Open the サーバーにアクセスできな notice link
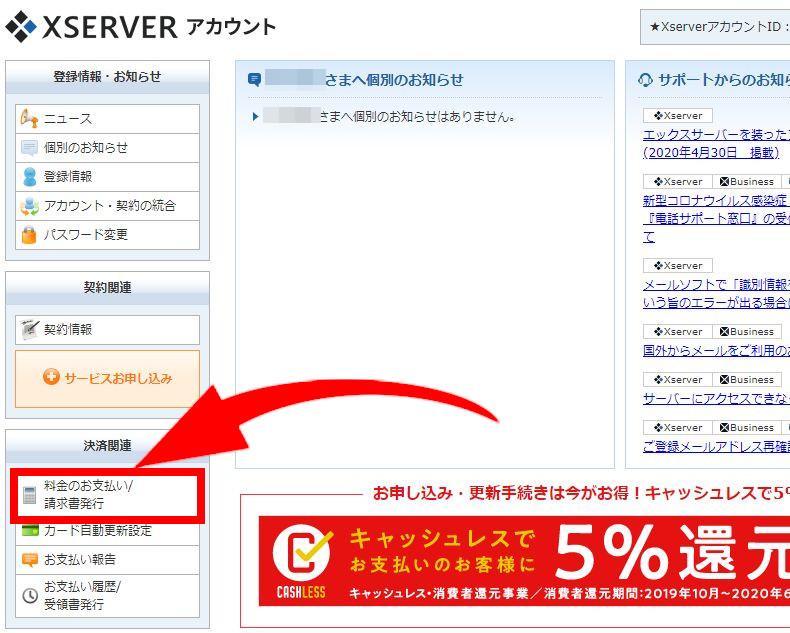The image size is (790, 633). pos(716,399)
